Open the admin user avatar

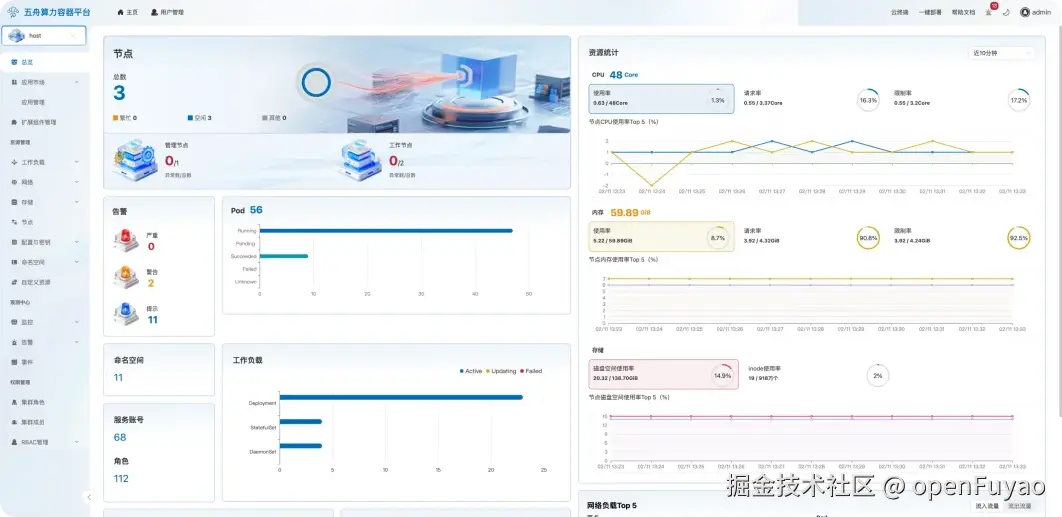[1025, 12]
